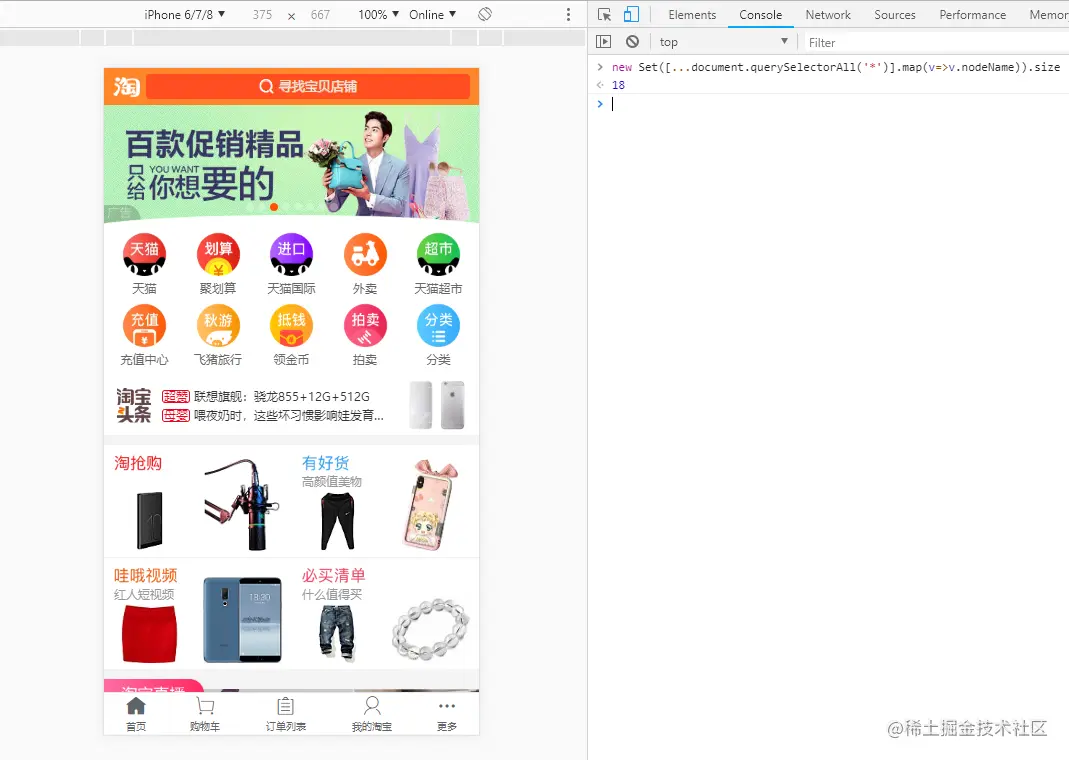Open the 领金币 icon
The image size is (1069, 760).
(291, 326)
